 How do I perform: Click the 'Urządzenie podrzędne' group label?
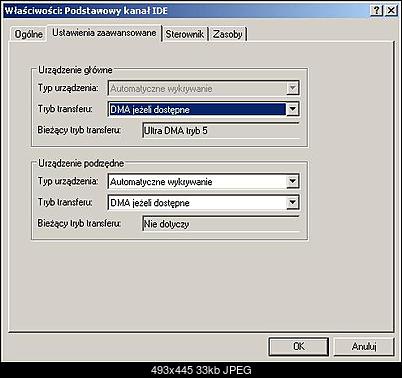81,163
